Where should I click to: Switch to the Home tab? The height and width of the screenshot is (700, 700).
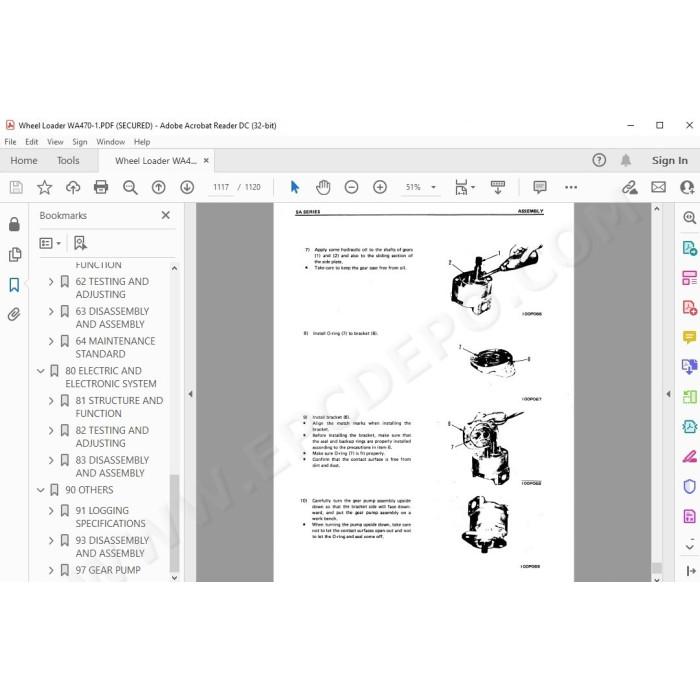[24, 161]
